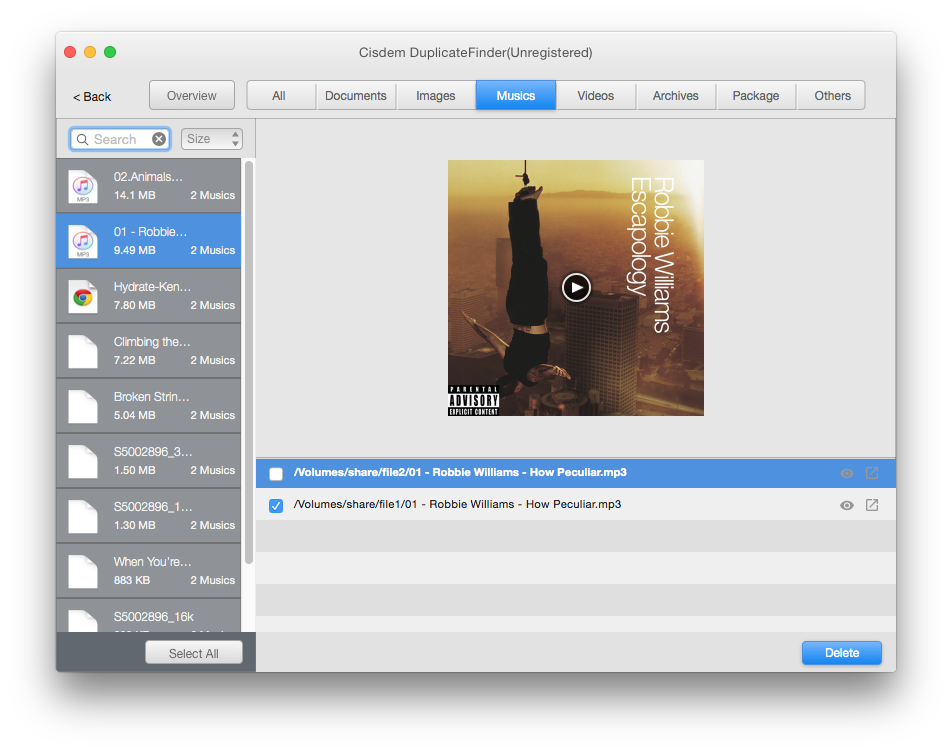Switch to the Package tab
The width and height of the screenshot is (952, 752).
[x=756, y=96]
